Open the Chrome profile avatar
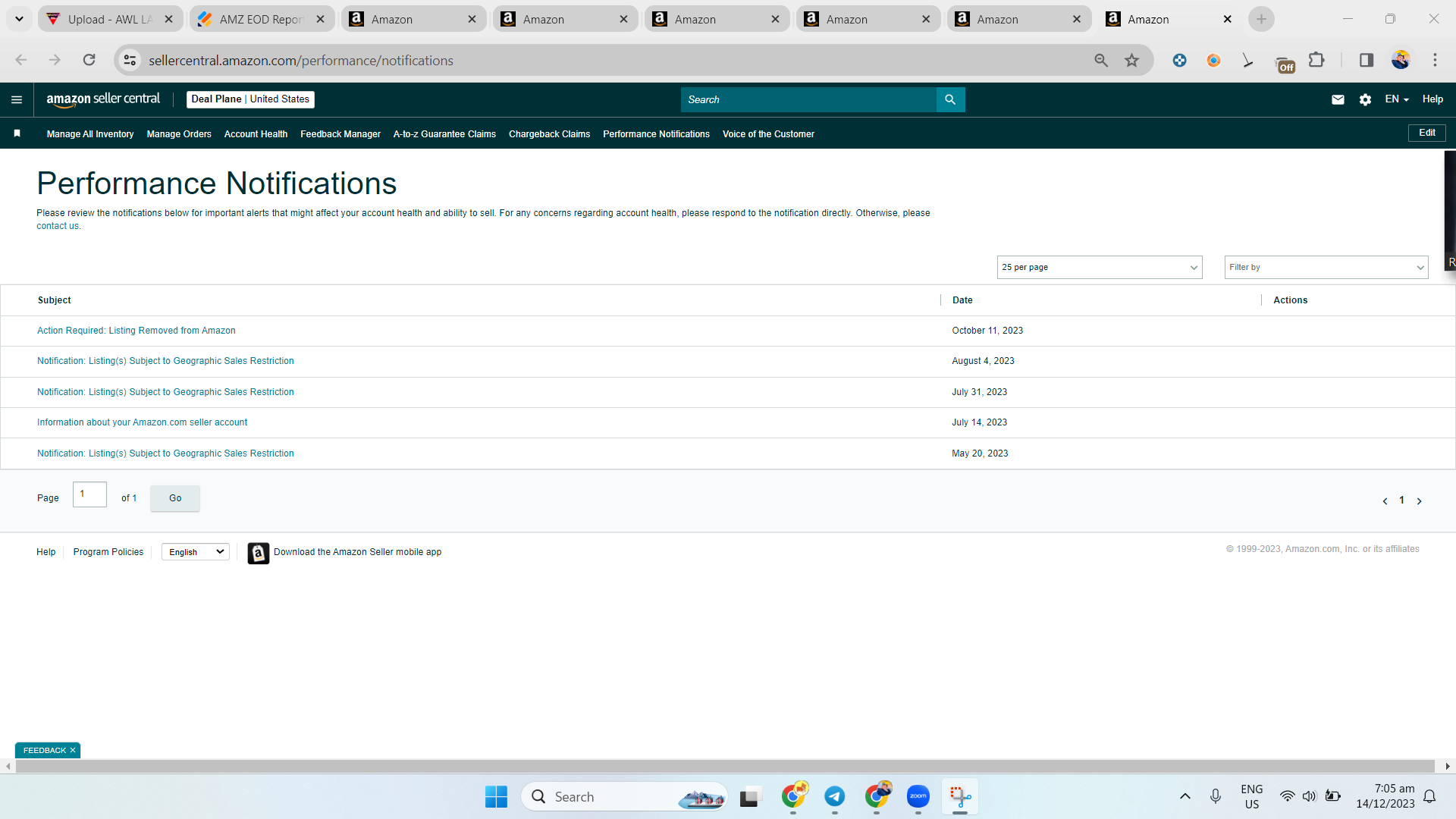 coord(1401,60)
